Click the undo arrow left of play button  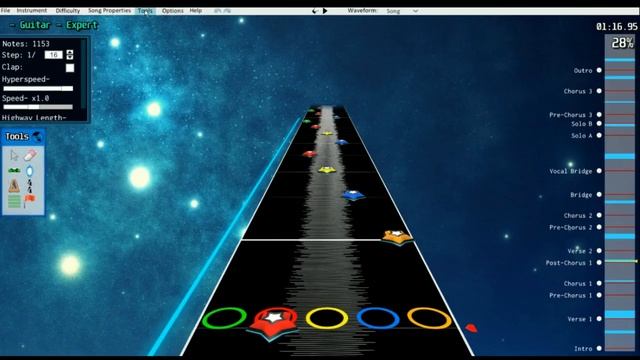point(315,11)
